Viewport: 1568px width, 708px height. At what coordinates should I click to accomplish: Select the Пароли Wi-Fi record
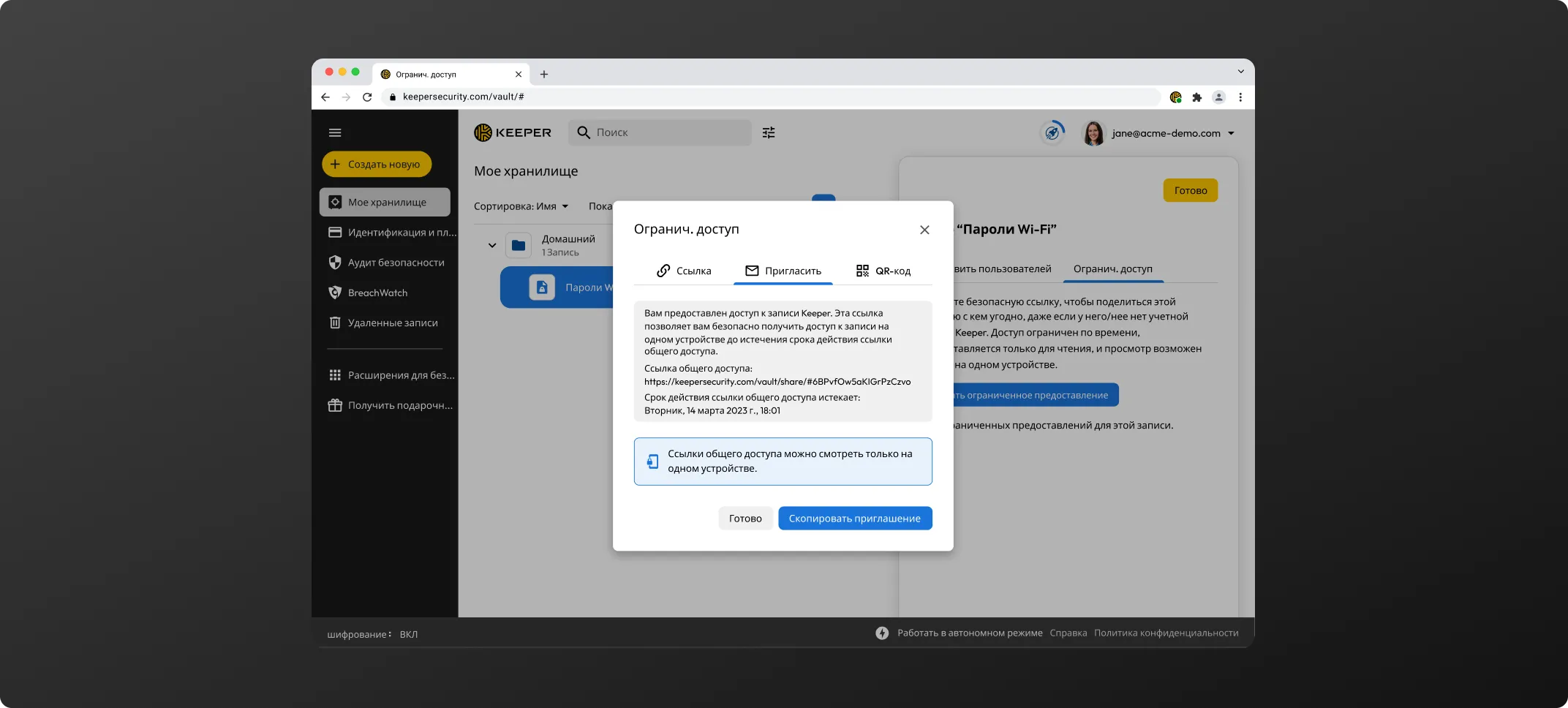point(557,287)
